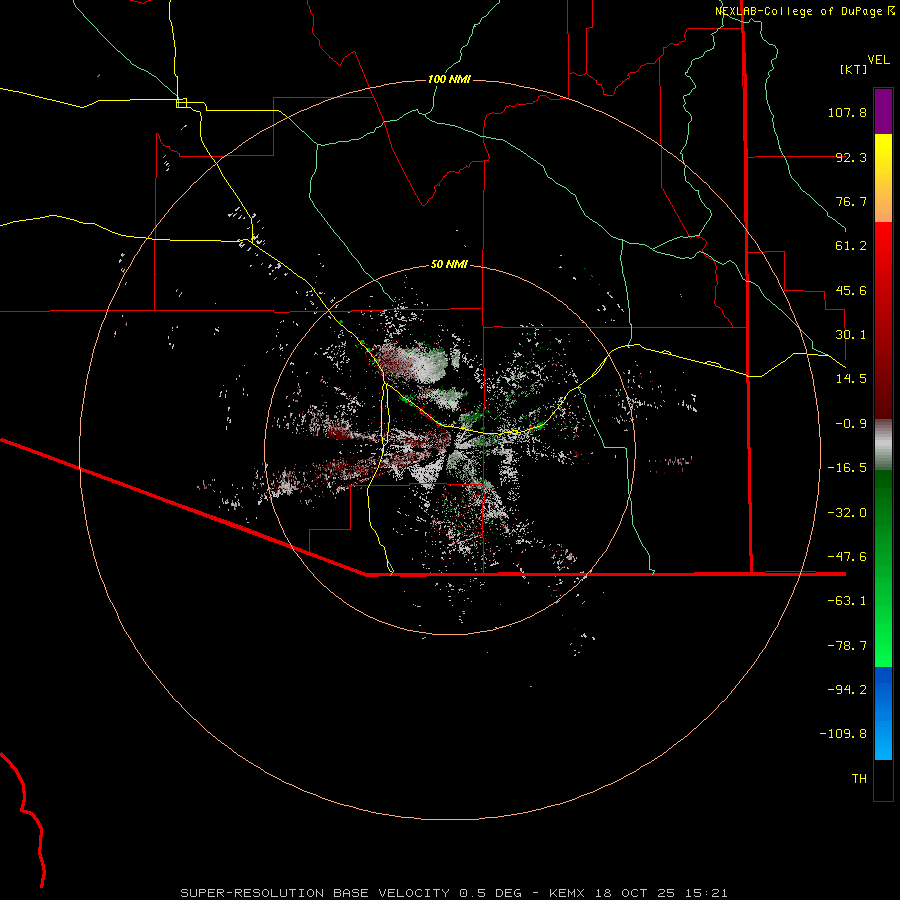Click the VEL legend title
The width and height of the screenshot is (900, 900).
tap(879, 60)
